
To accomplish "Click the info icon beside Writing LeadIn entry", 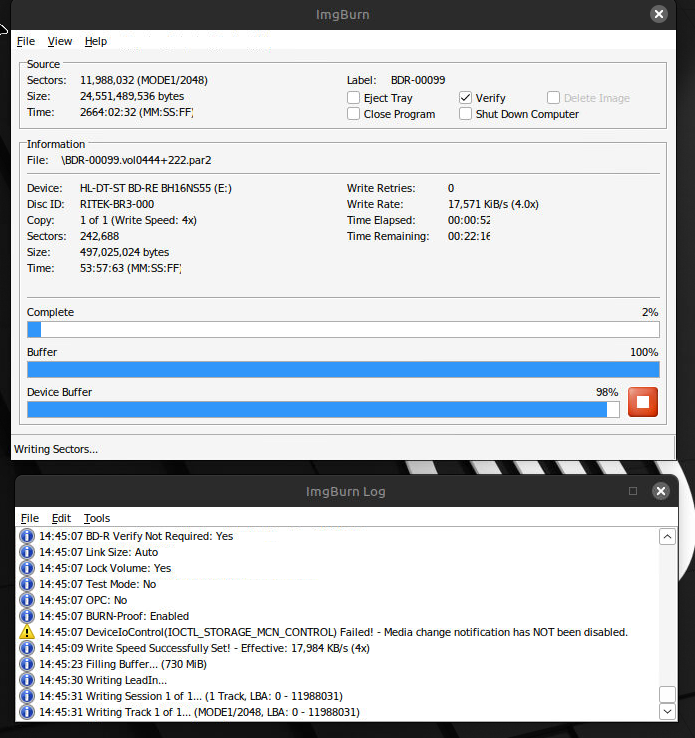I will click(27, 680).
